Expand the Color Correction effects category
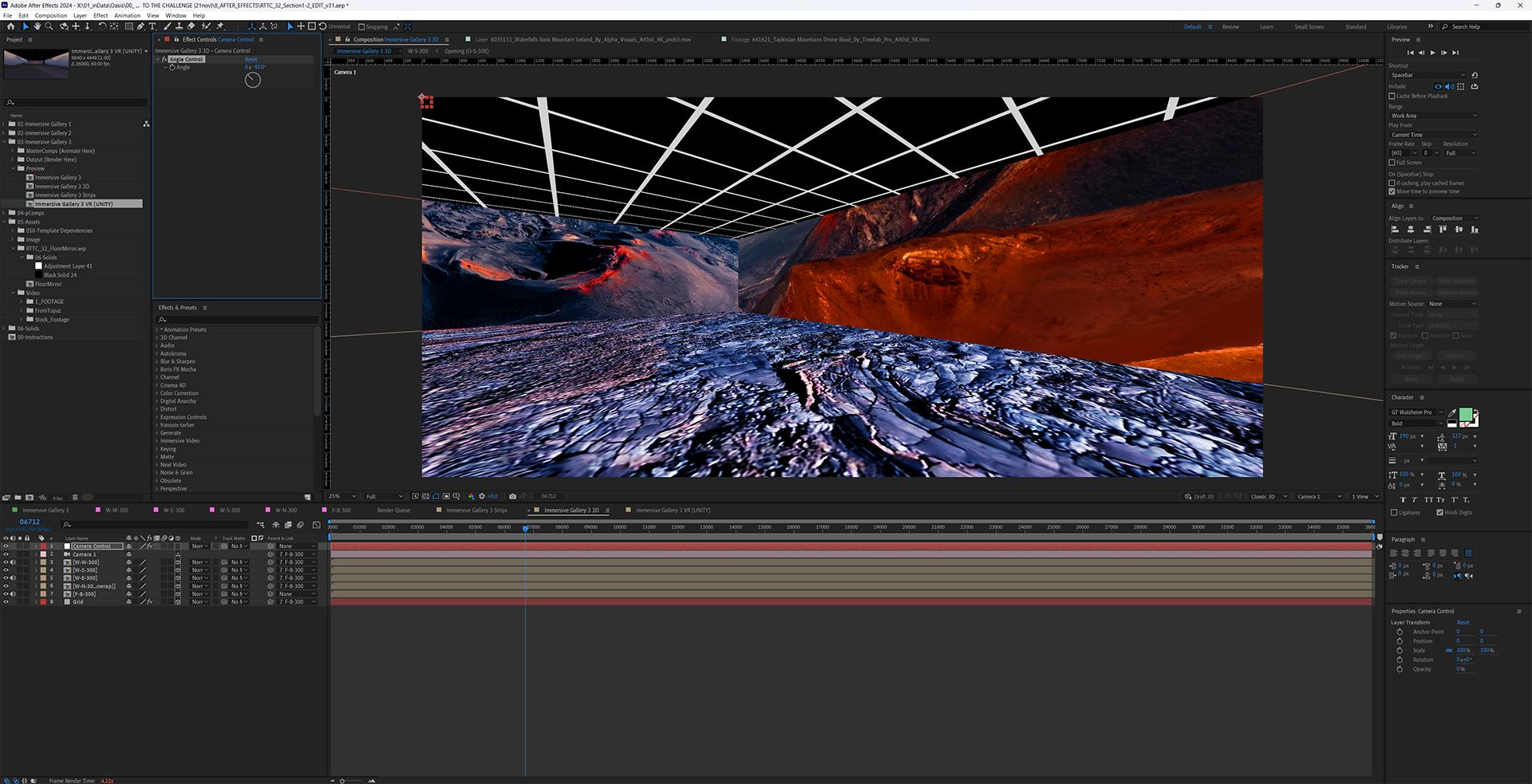Viewport: 1532px width, 784px height. point(179,393)
